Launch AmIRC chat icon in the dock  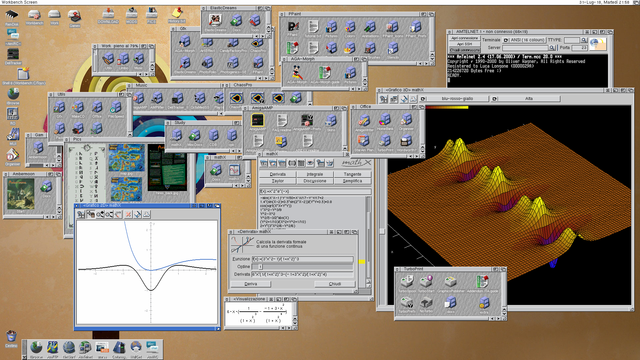(x=152, y=347)
